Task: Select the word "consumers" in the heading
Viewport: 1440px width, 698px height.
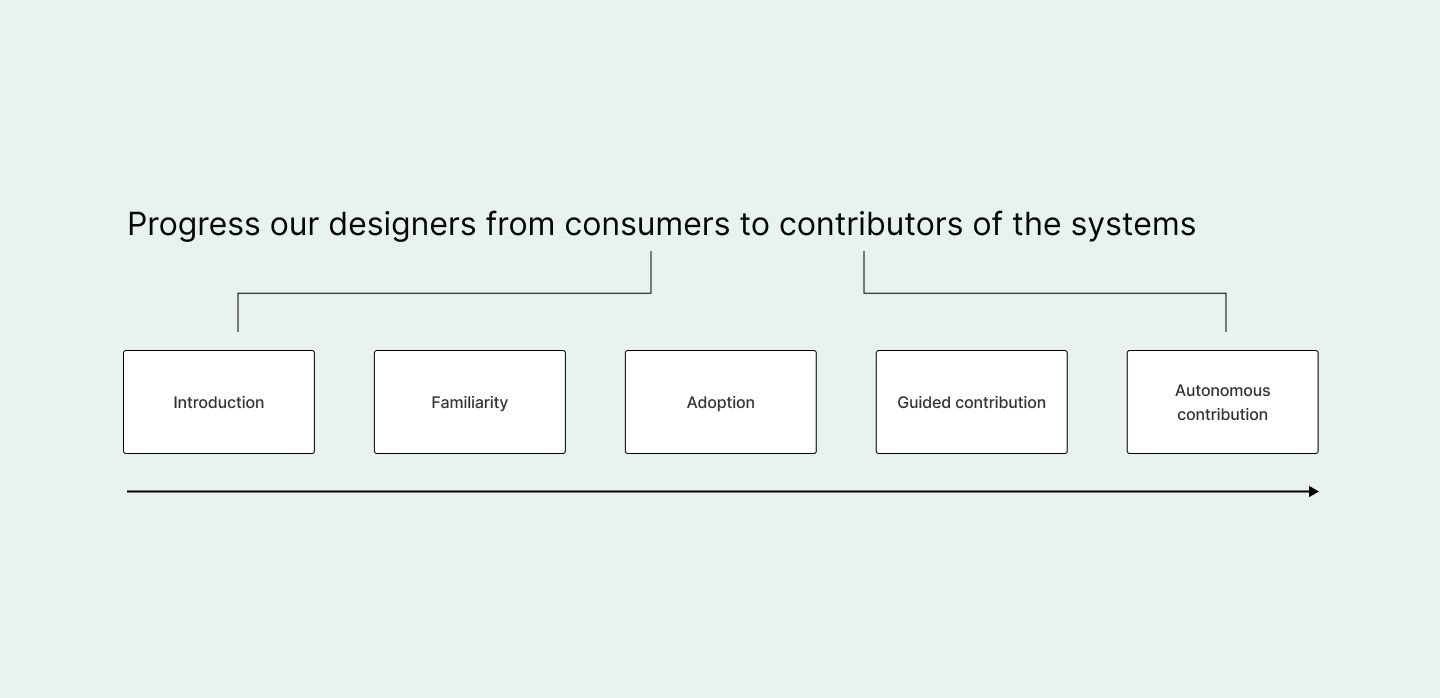Action: click(x=647, y=225)
